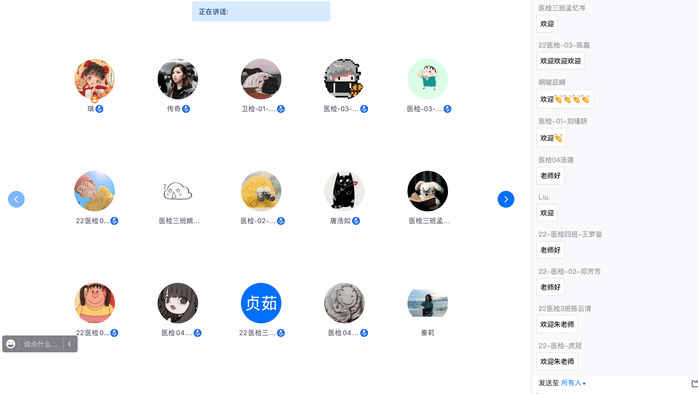Click sender name 医检04汤璐
This screenshot has width=698, height=394.
tap(556, 160)
